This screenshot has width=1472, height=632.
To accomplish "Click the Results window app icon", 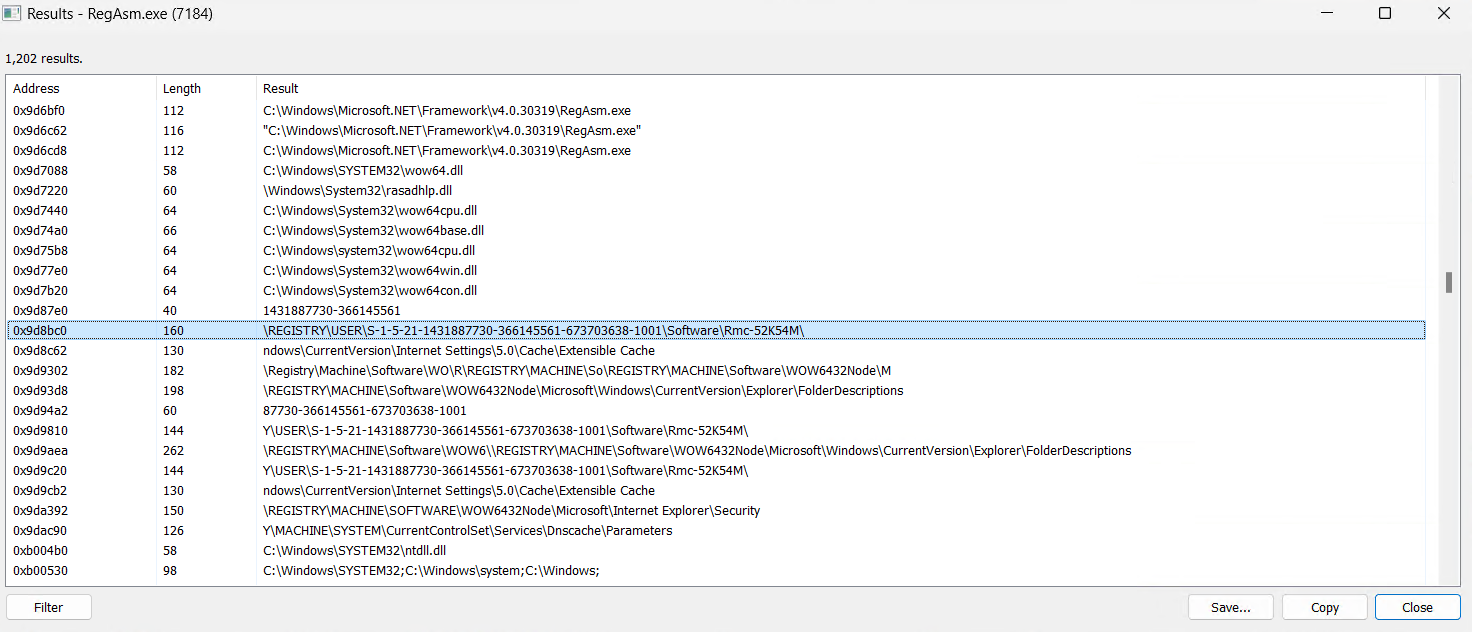I will point(13,14).
